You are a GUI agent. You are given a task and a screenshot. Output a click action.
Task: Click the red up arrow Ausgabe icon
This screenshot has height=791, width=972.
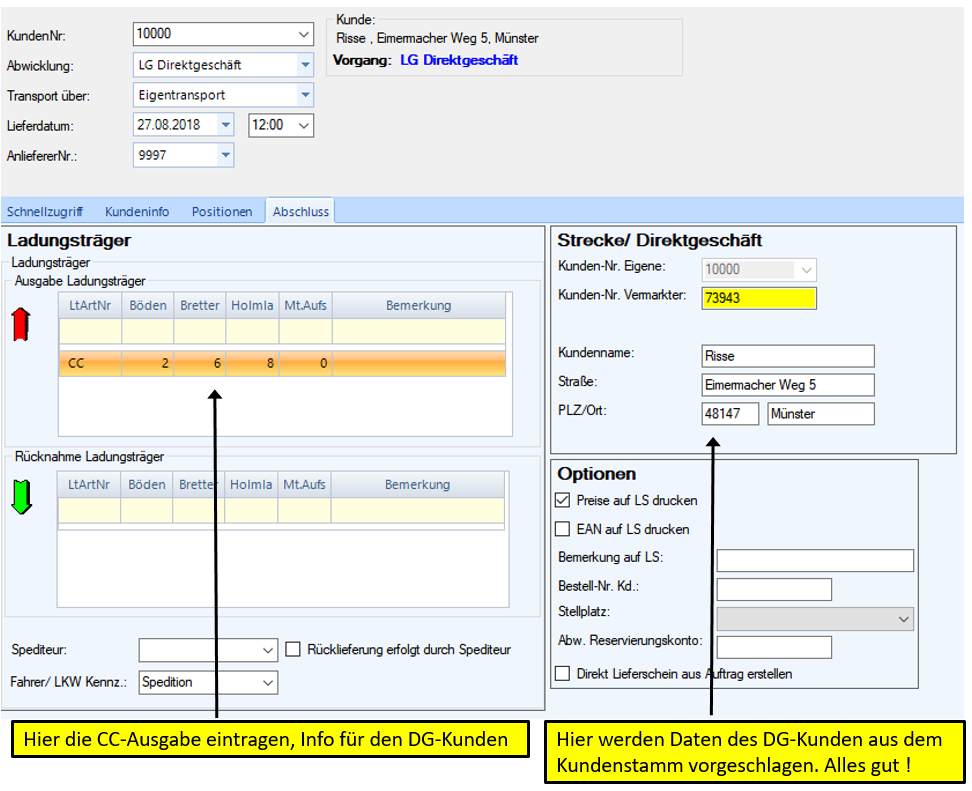point(23,326)
